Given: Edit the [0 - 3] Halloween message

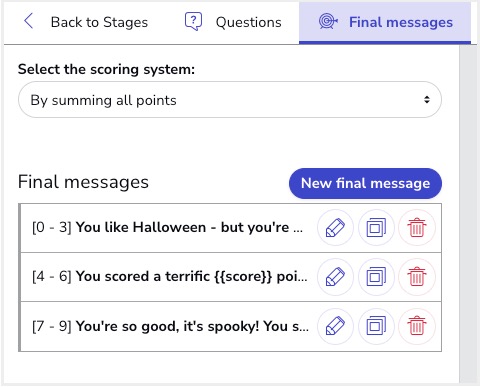Looking at the screenshot, I should [x=335, y=228].
